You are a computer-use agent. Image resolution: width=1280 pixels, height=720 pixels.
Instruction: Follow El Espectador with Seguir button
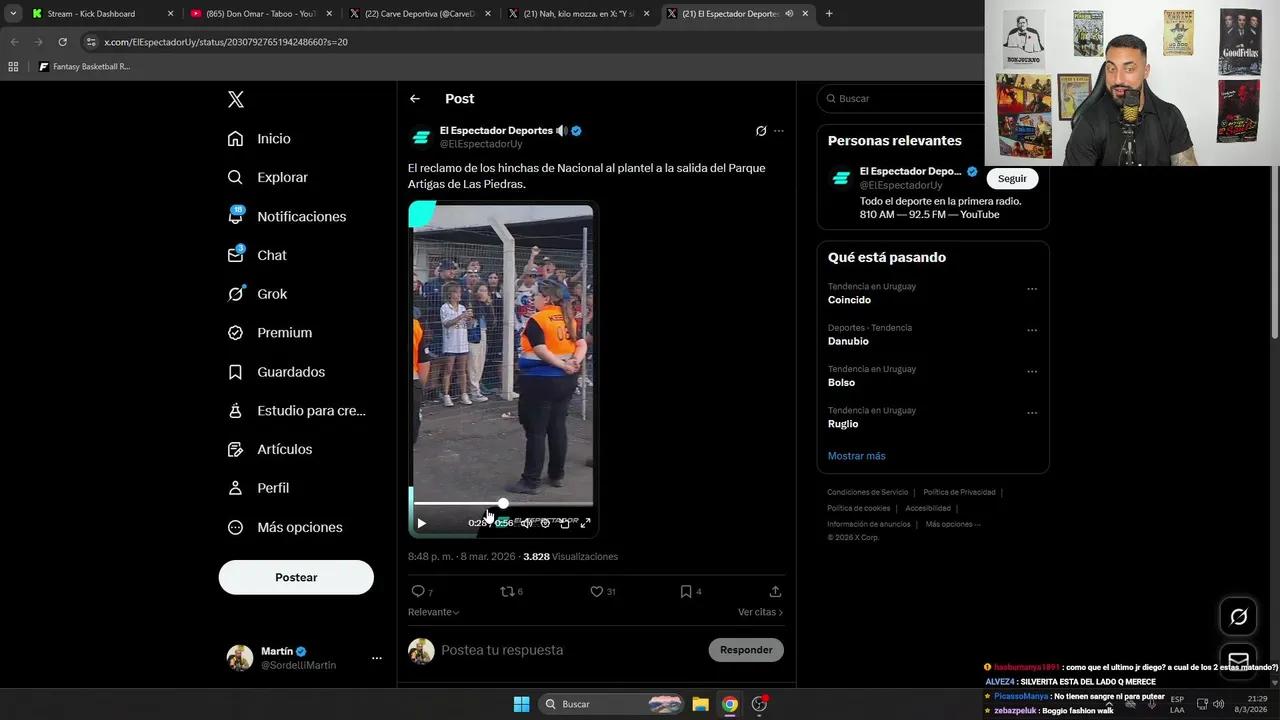[1012, 179]
